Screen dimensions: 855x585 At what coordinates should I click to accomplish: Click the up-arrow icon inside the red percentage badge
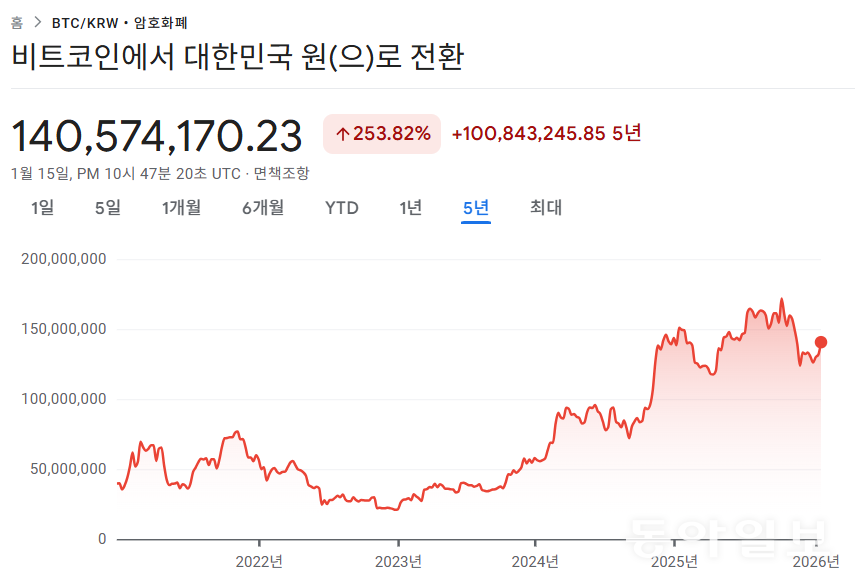pyautogui.click(x=343, y=133)
